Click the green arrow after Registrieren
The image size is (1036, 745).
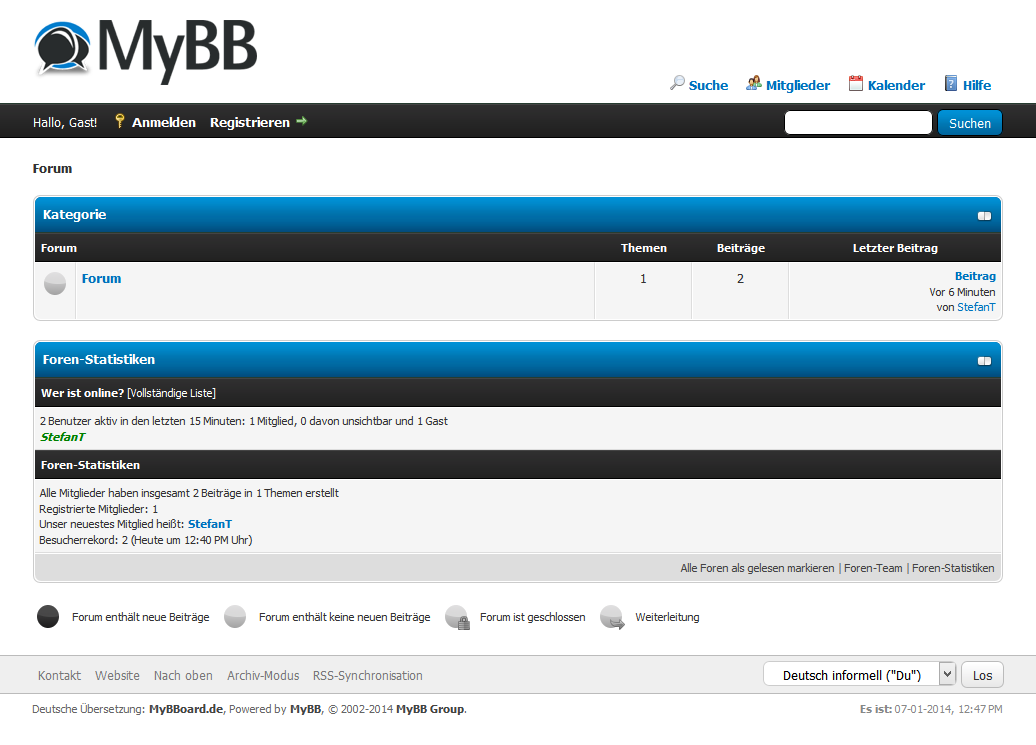[x=302, y=121]
